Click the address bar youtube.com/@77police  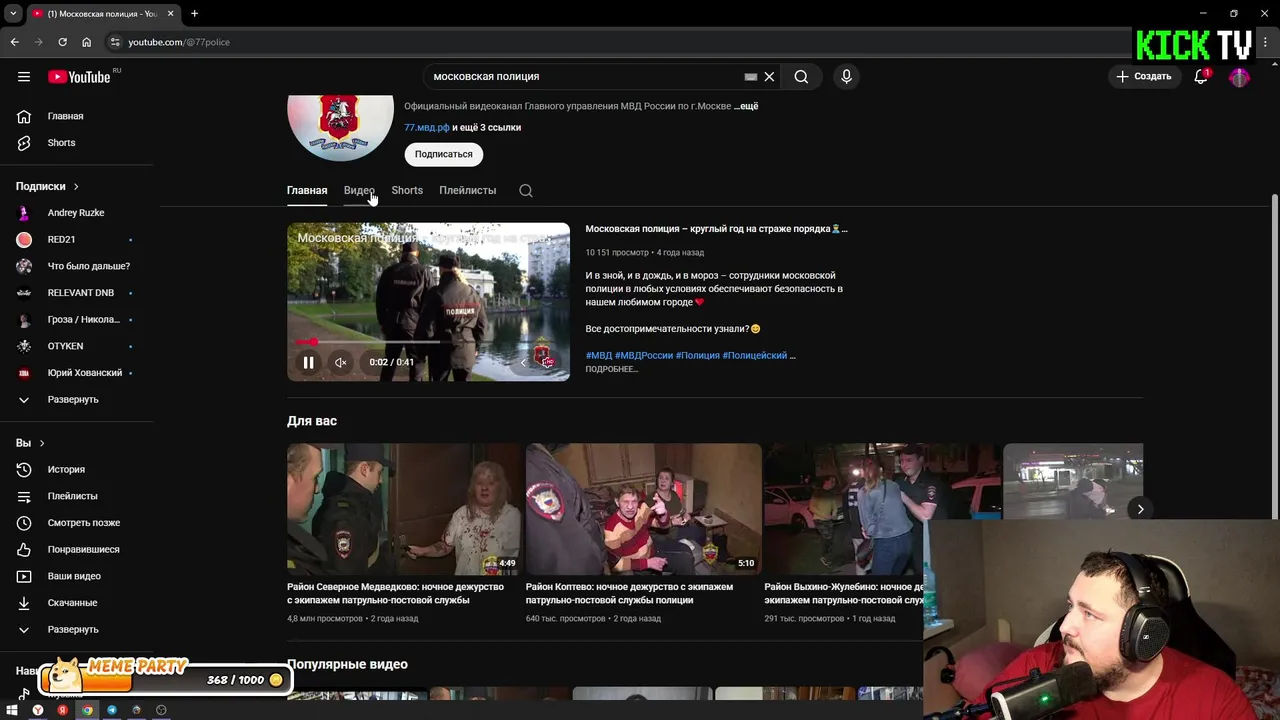tap(178, 42)
